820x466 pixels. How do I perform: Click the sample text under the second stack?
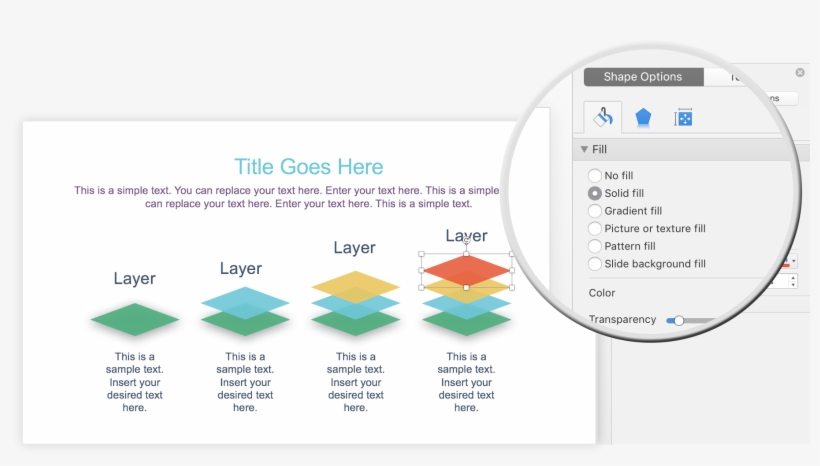coord(245,382)
